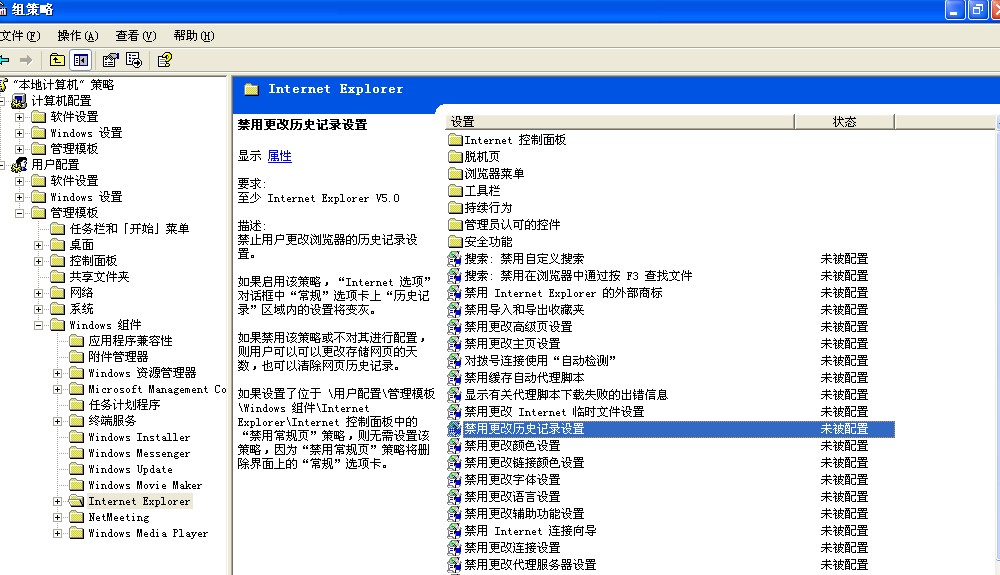Collapse the Windows 组件 node
Image resolution: width=1000 pixels, height=575 pixels.
click(x=38, y=325)
